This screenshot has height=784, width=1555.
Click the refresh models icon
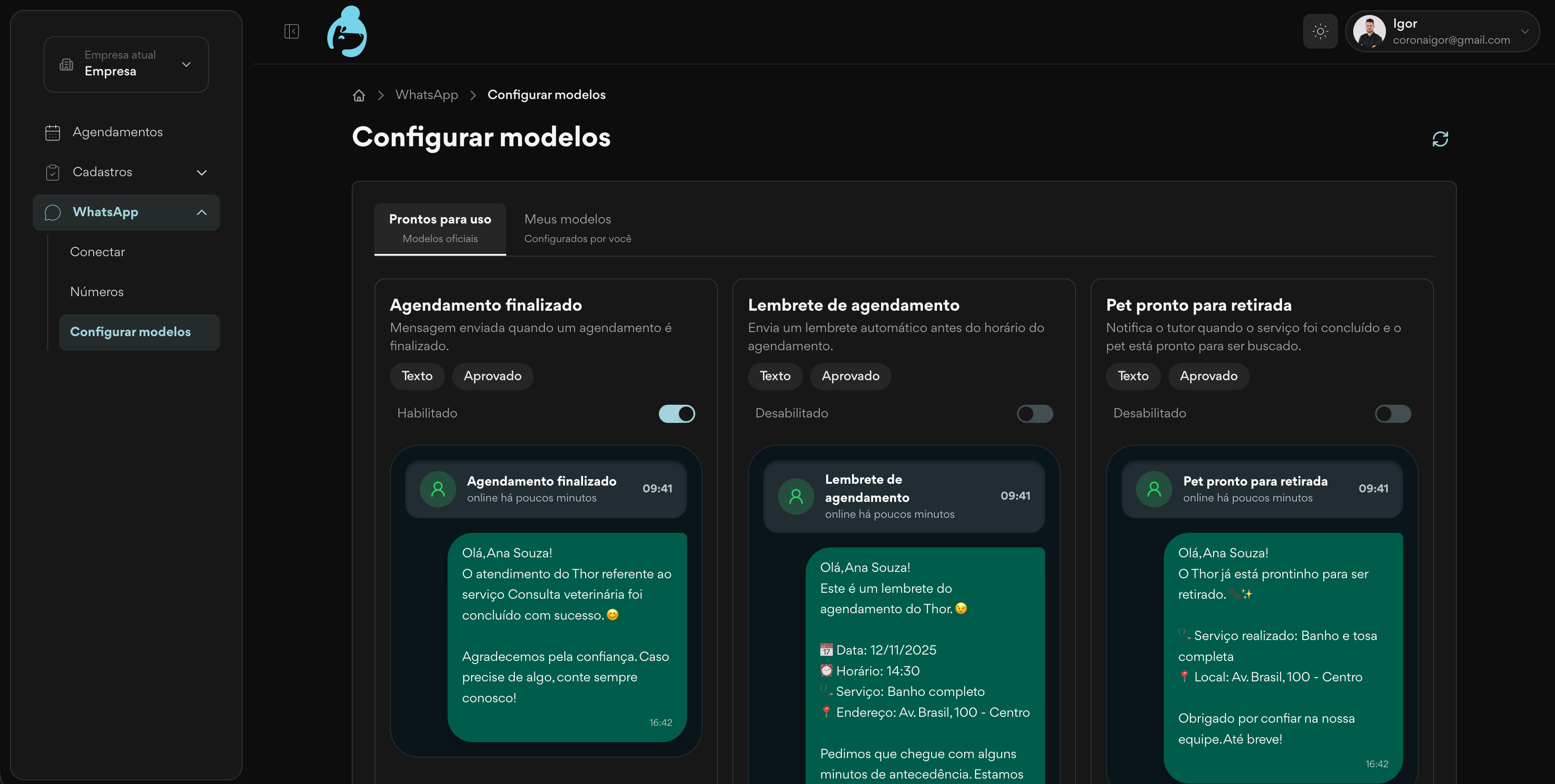pos(1440,139)
